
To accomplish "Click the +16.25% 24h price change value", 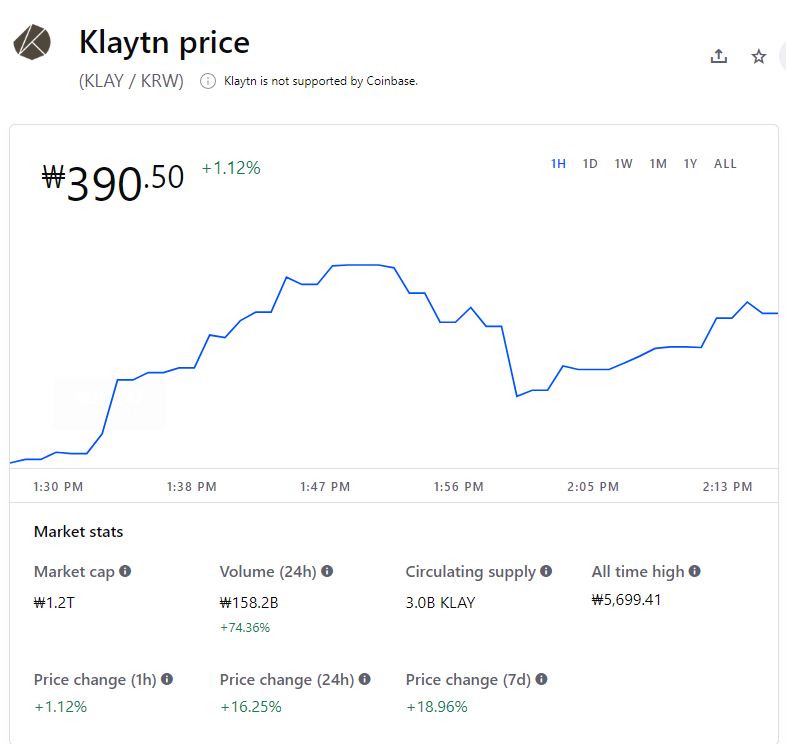I will pos(251,707).
